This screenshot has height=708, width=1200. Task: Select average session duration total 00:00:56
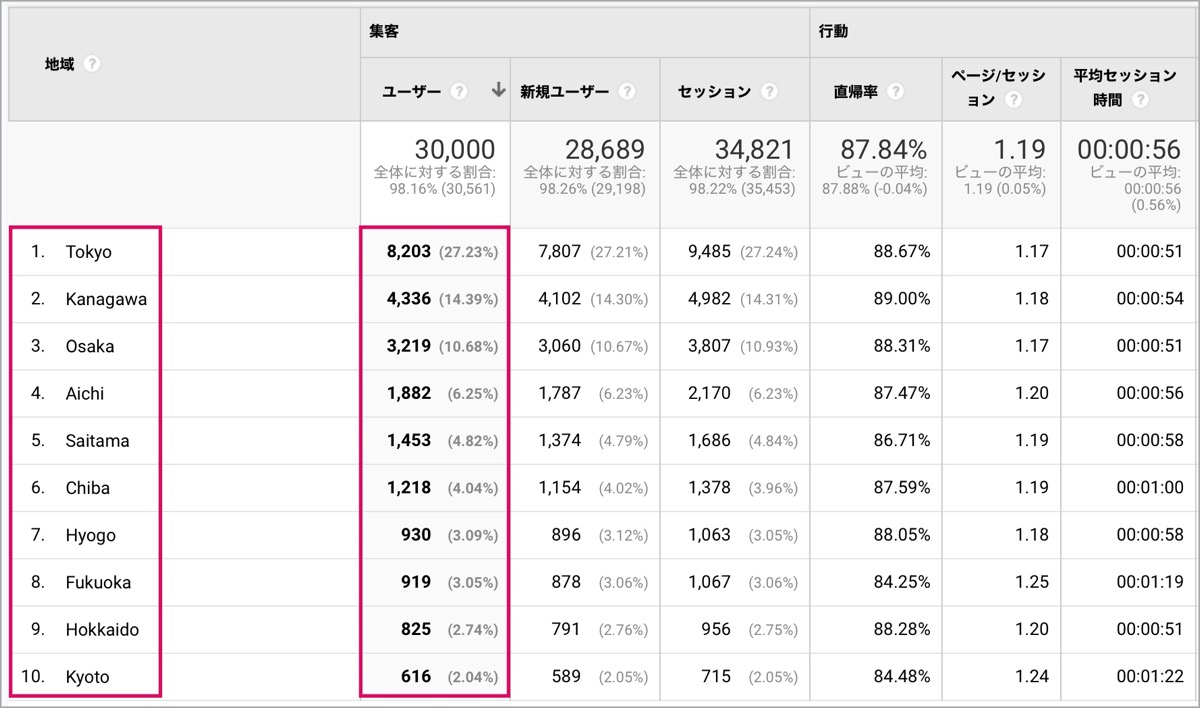coord(1129,149)
